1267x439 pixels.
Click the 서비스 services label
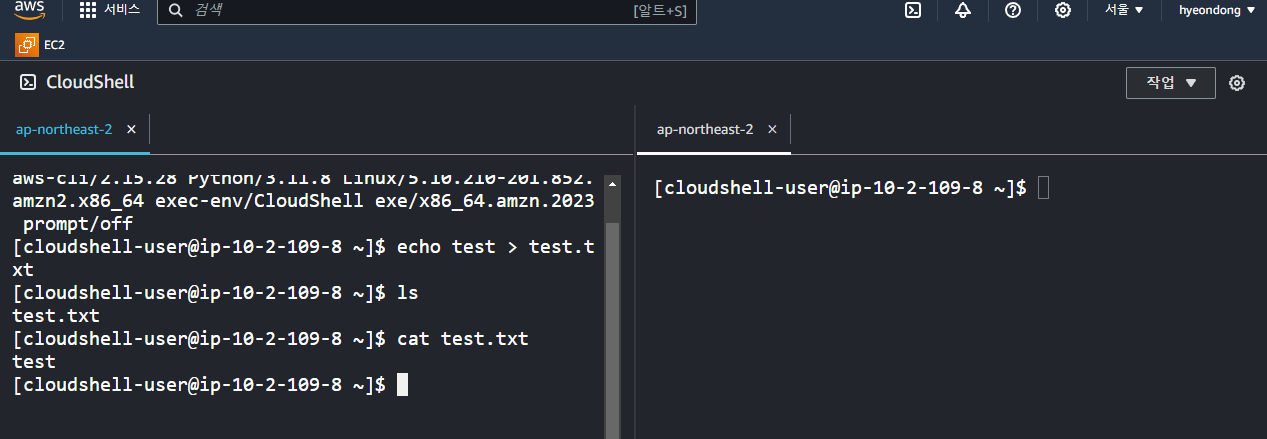click(x=122, y=10)
